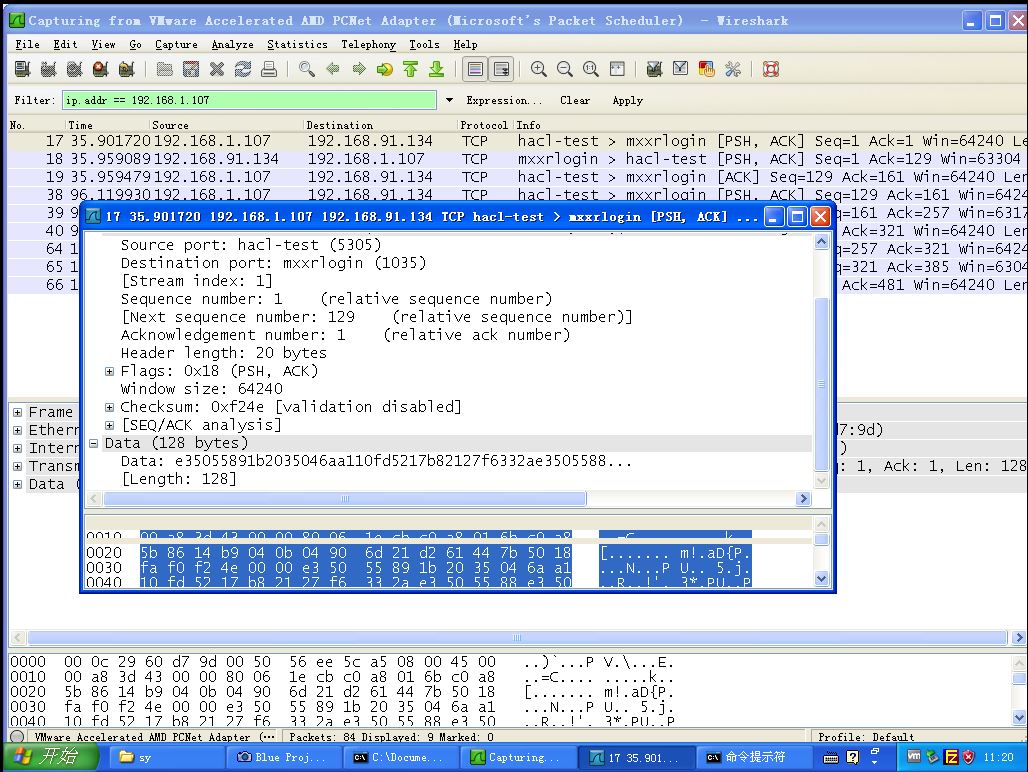Click the Expression... filter button
The height and width of the screenshot is (772, 1028).
504,100
